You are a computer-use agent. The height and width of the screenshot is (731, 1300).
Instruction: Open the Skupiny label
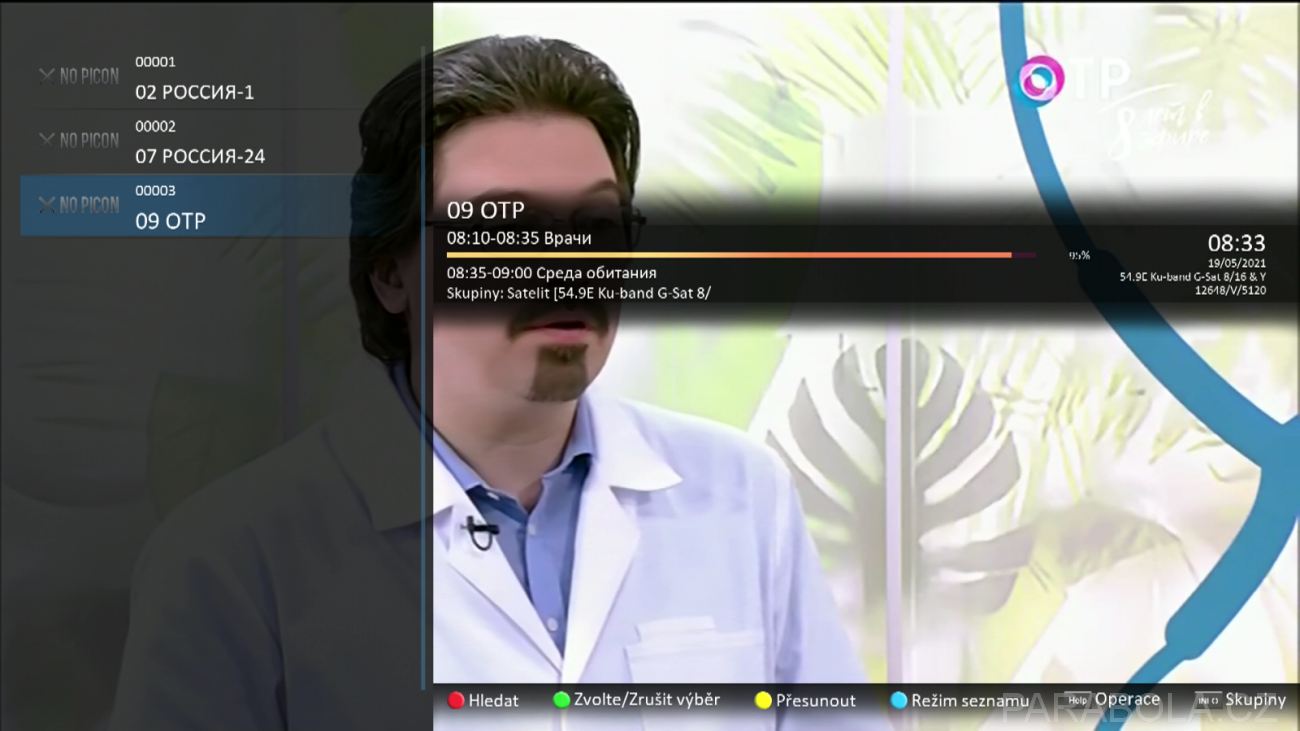[x=1255, y=700]
